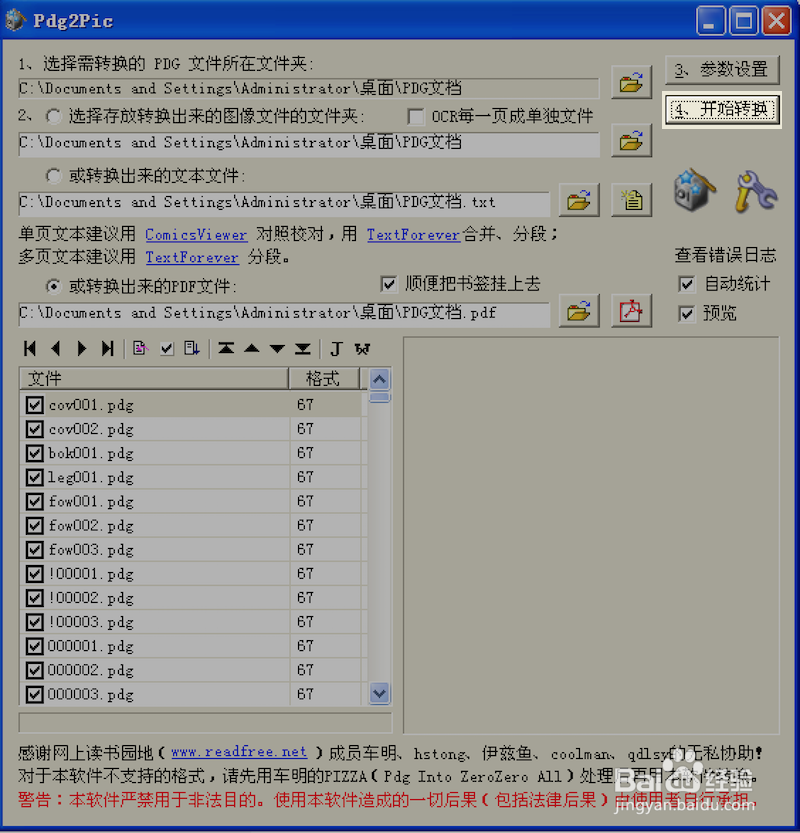
Task: Click the PDF output path field
Action: click(x=284, y=313)
